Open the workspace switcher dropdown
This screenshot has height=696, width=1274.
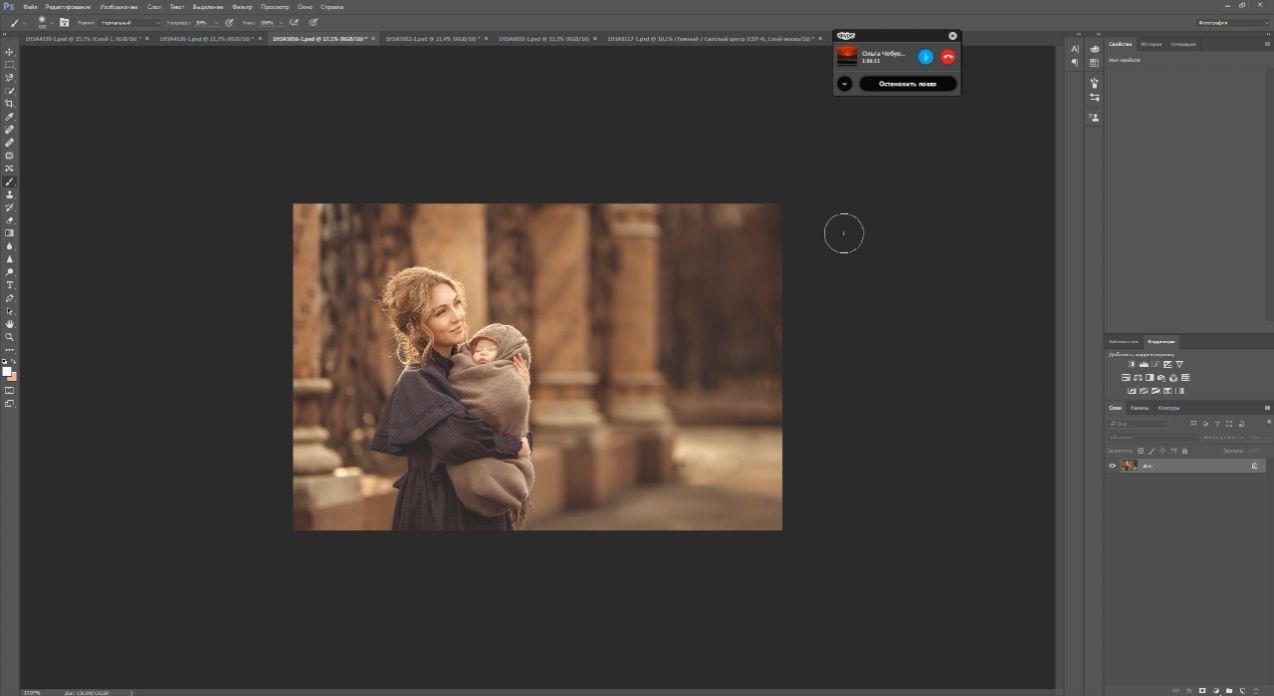pyautogui.click(x=1232, y=22)
